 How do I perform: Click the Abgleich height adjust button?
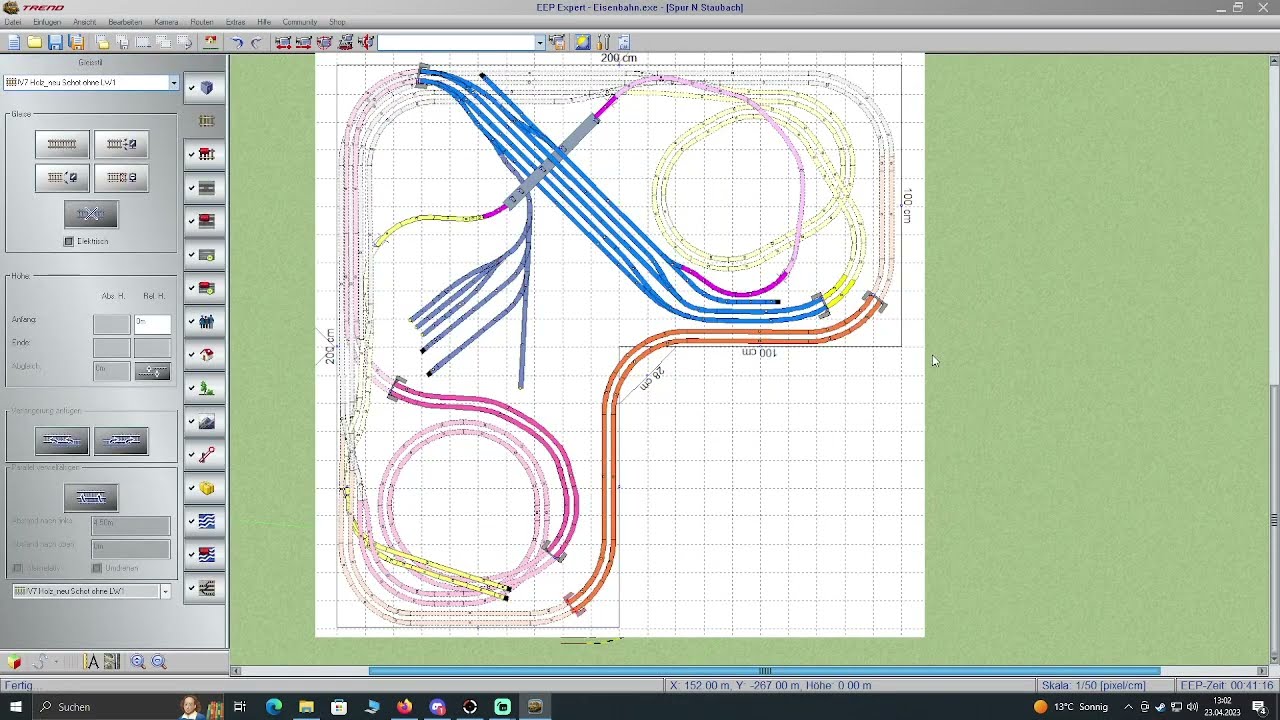coord(152,371)
